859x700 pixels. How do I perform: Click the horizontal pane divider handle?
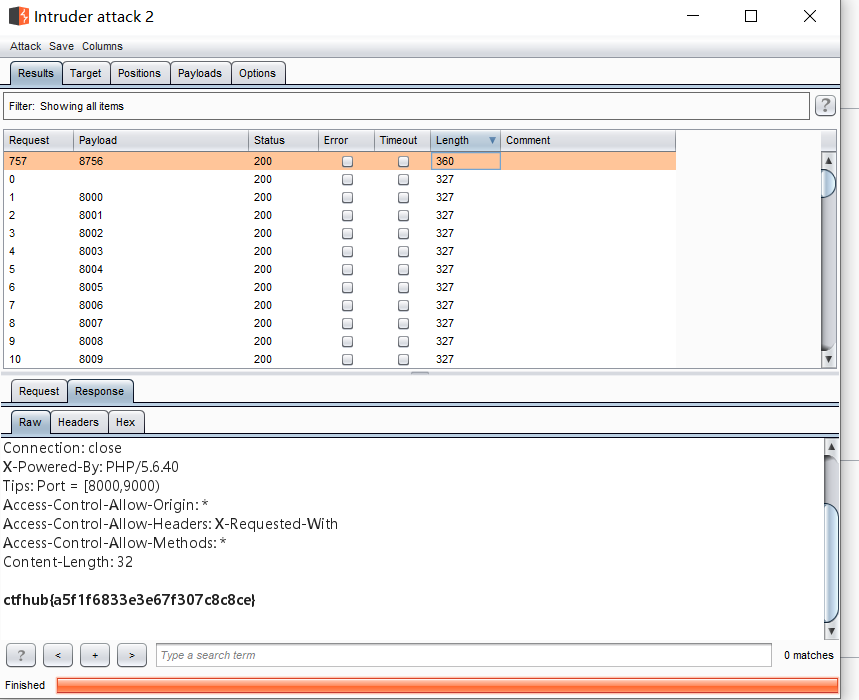pos(420,373)
